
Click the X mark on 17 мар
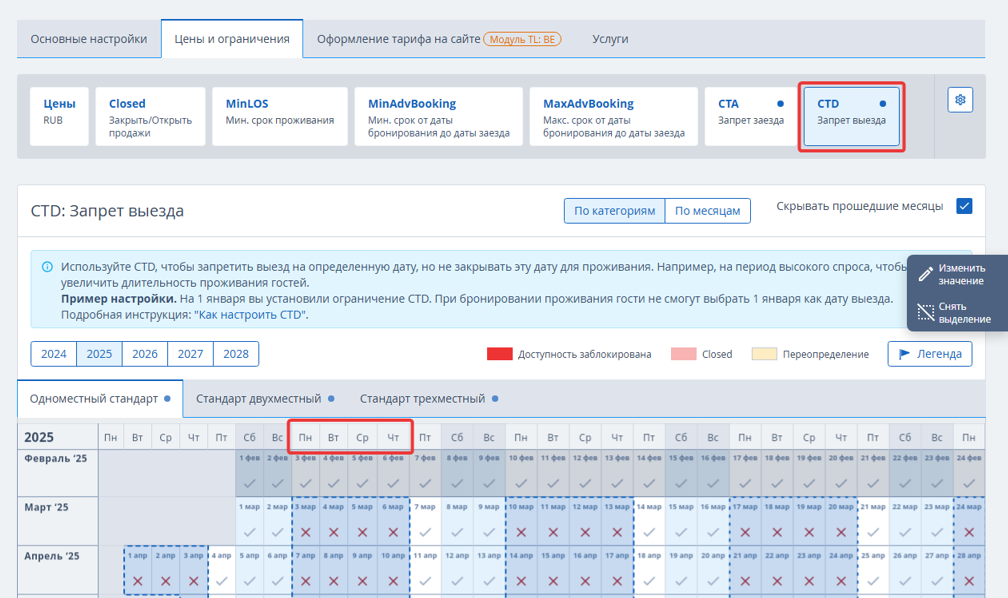[x=744, y=532]
